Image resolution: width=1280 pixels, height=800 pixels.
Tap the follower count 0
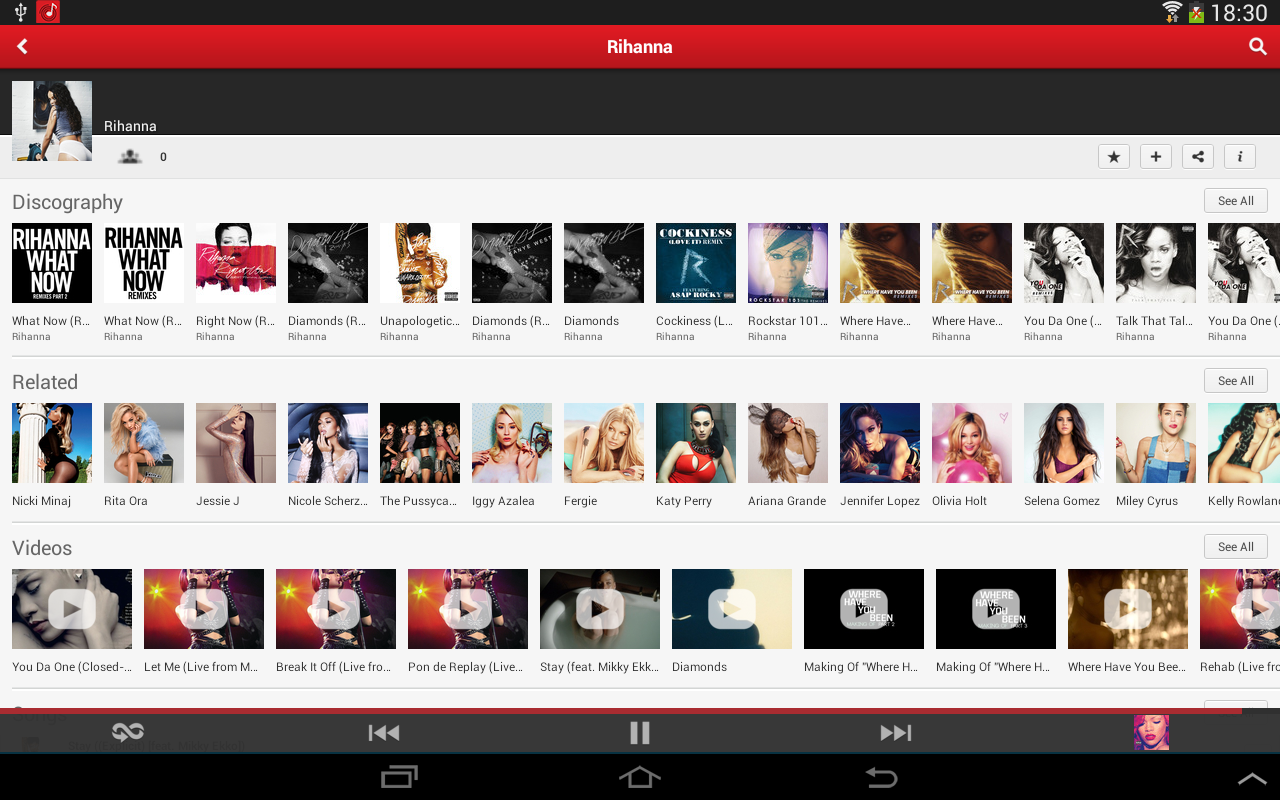coord(163,157)
